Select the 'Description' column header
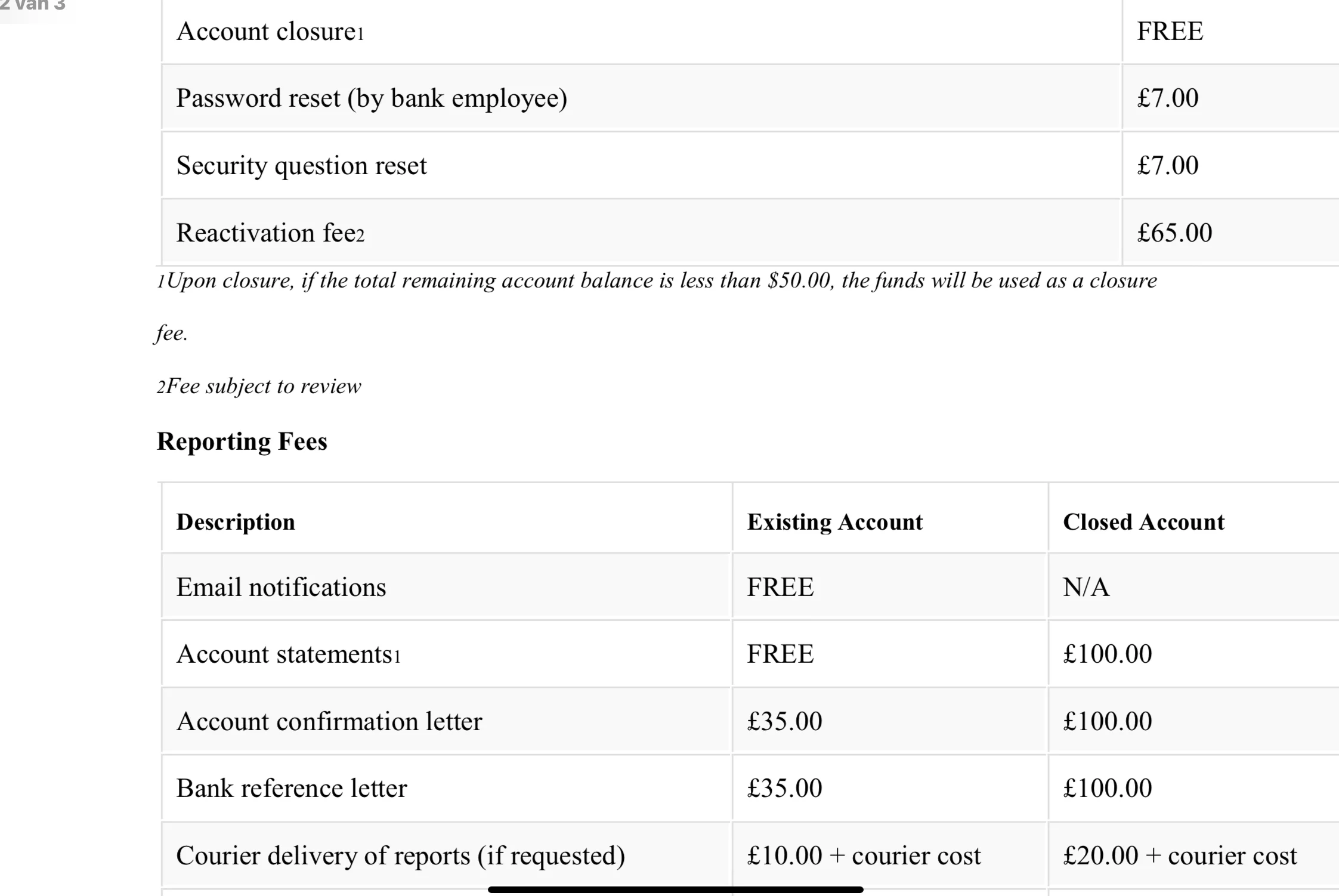The height and width of the screenshot is (896, 1339). pyautogui.click(x=236, y=523)
